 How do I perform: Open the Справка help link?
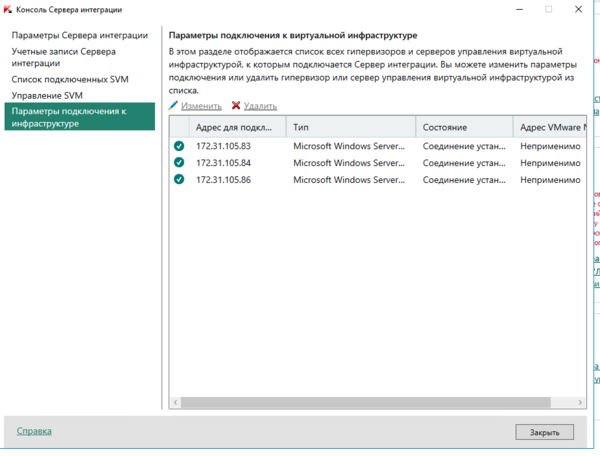[34, 431]
